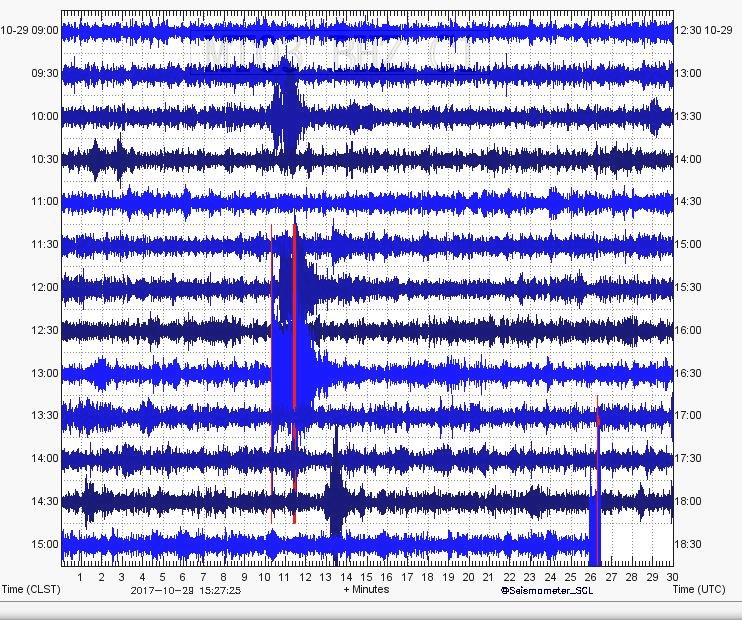742x620 pixels.
Task: Click the '+ Minutes' axis caption
Action: [366, 590]
